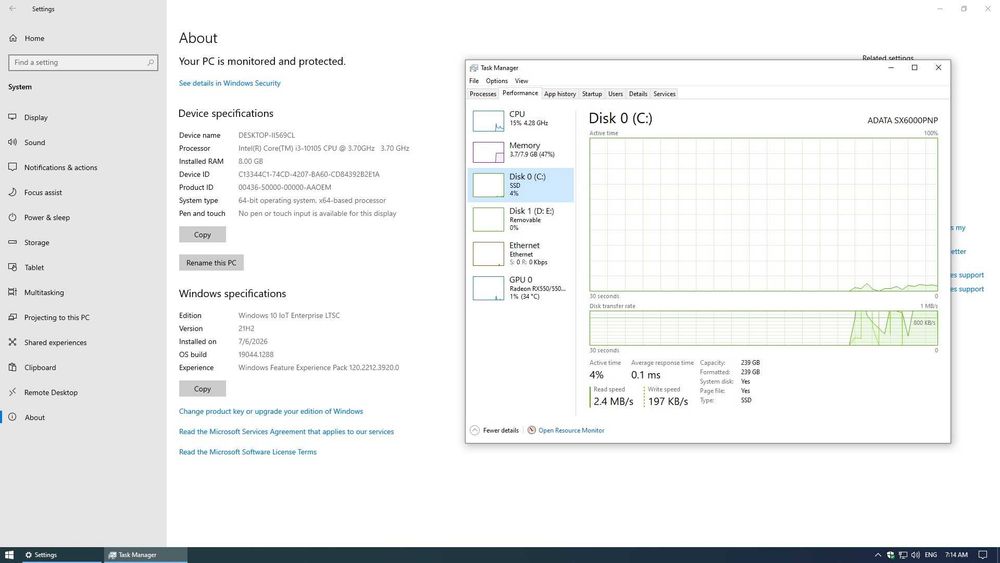Copy device specifications
This screenshot has height=563, width=1000.
coord(202,235)
